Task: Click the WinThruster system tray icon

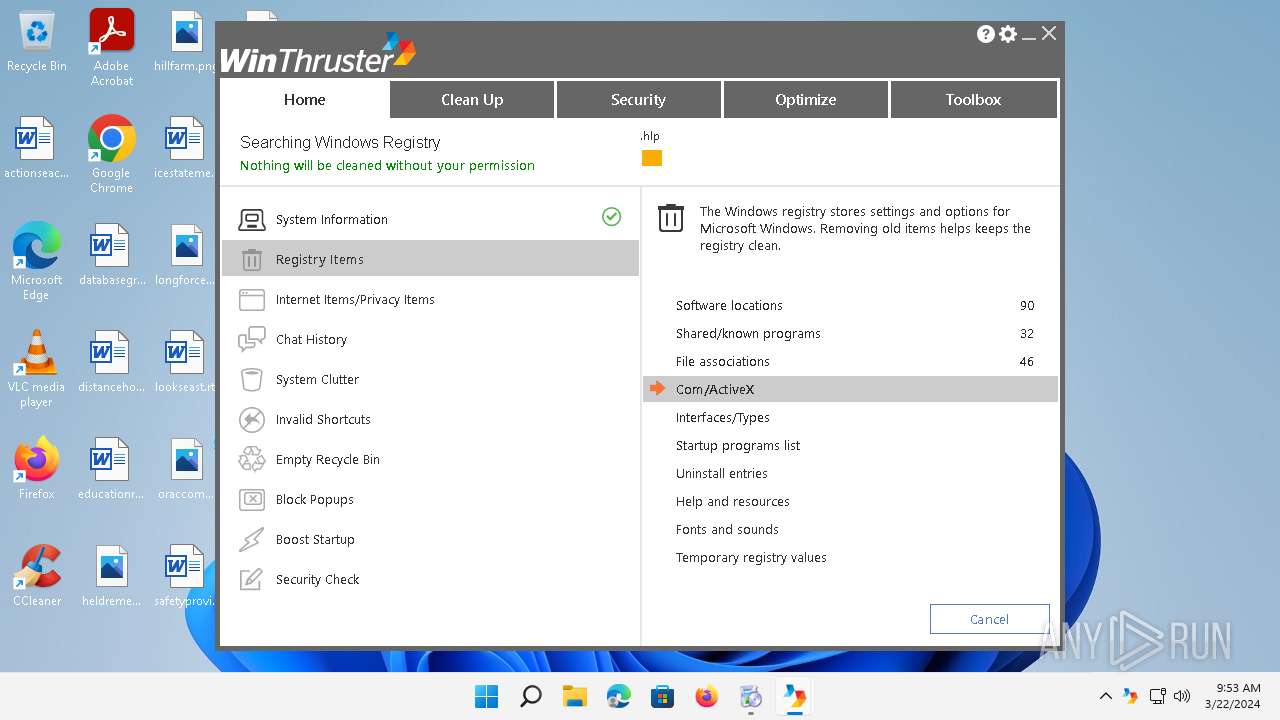Action: (1131, 696)
